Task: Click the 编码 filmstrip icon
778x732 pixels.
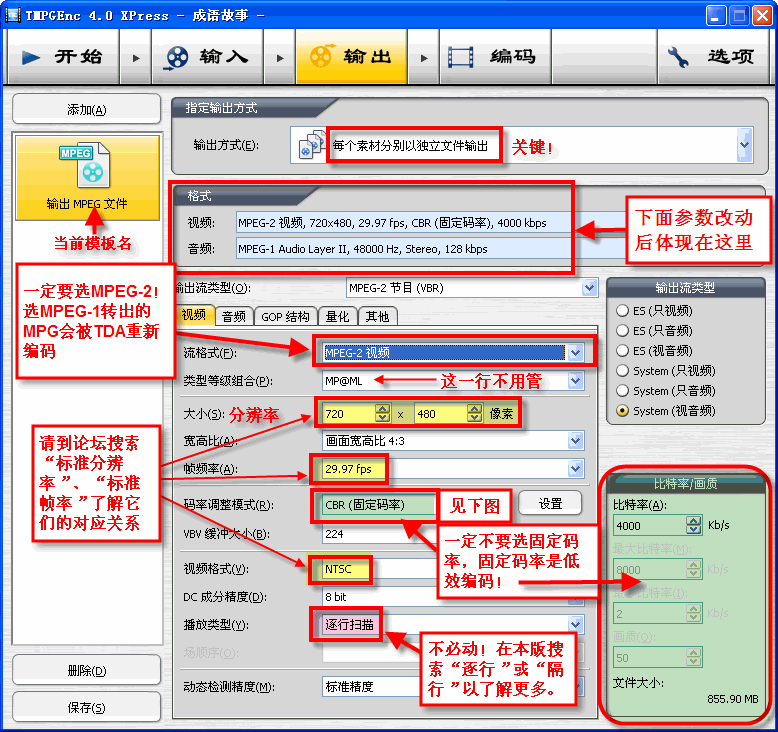Action: tap(460, 57)
